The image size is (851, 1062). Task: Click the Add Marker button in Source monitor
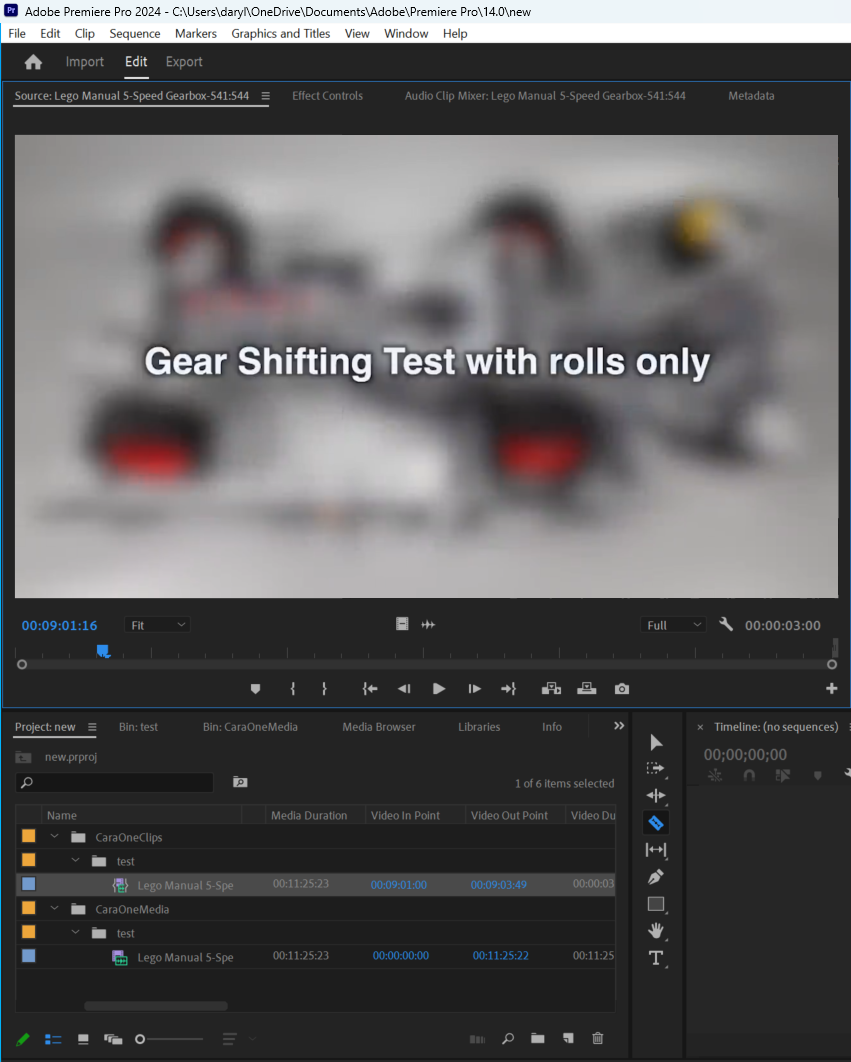[255, 689]
